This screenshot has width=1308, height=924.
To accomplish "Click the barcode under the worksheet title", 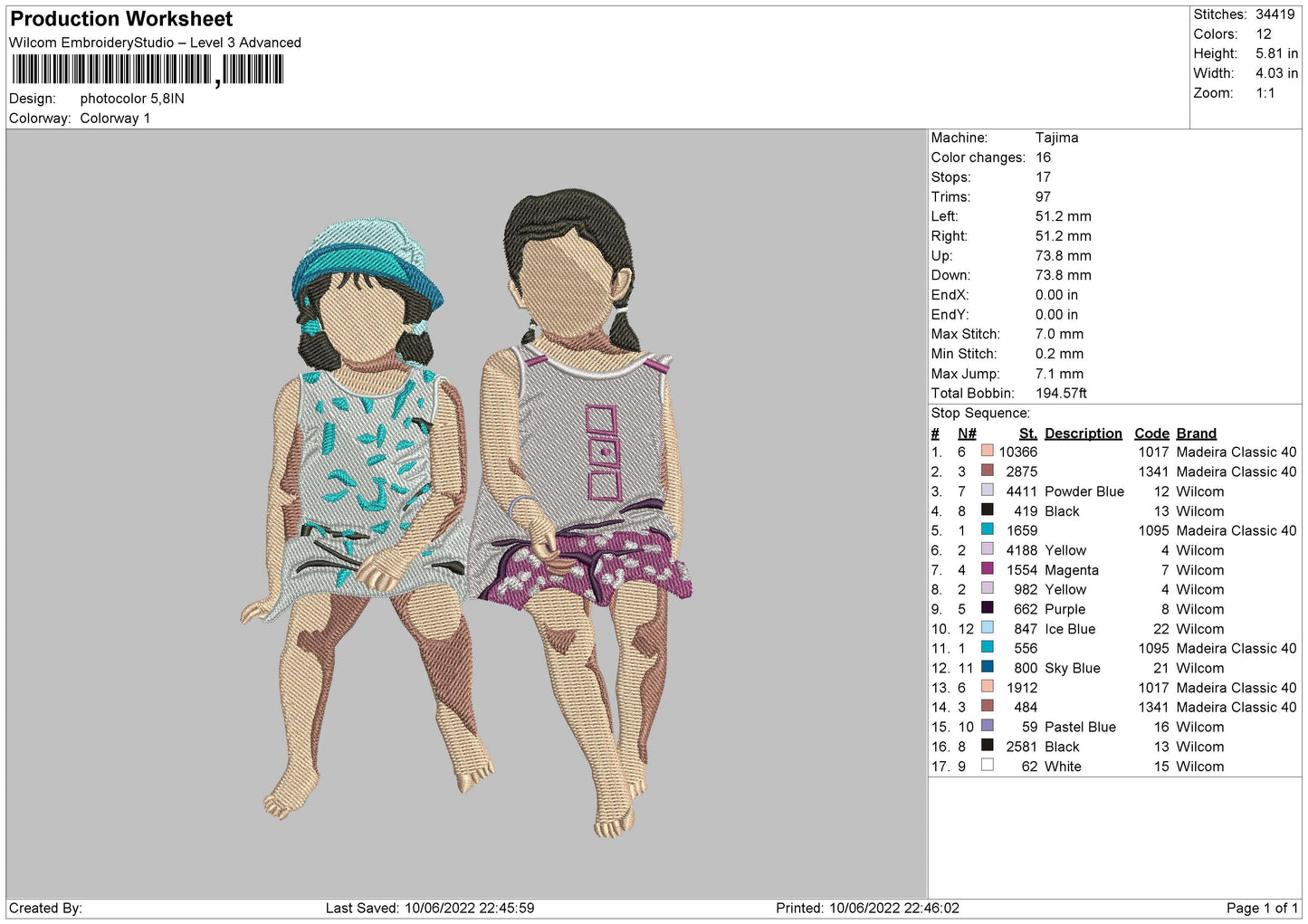I will (148, 70).
